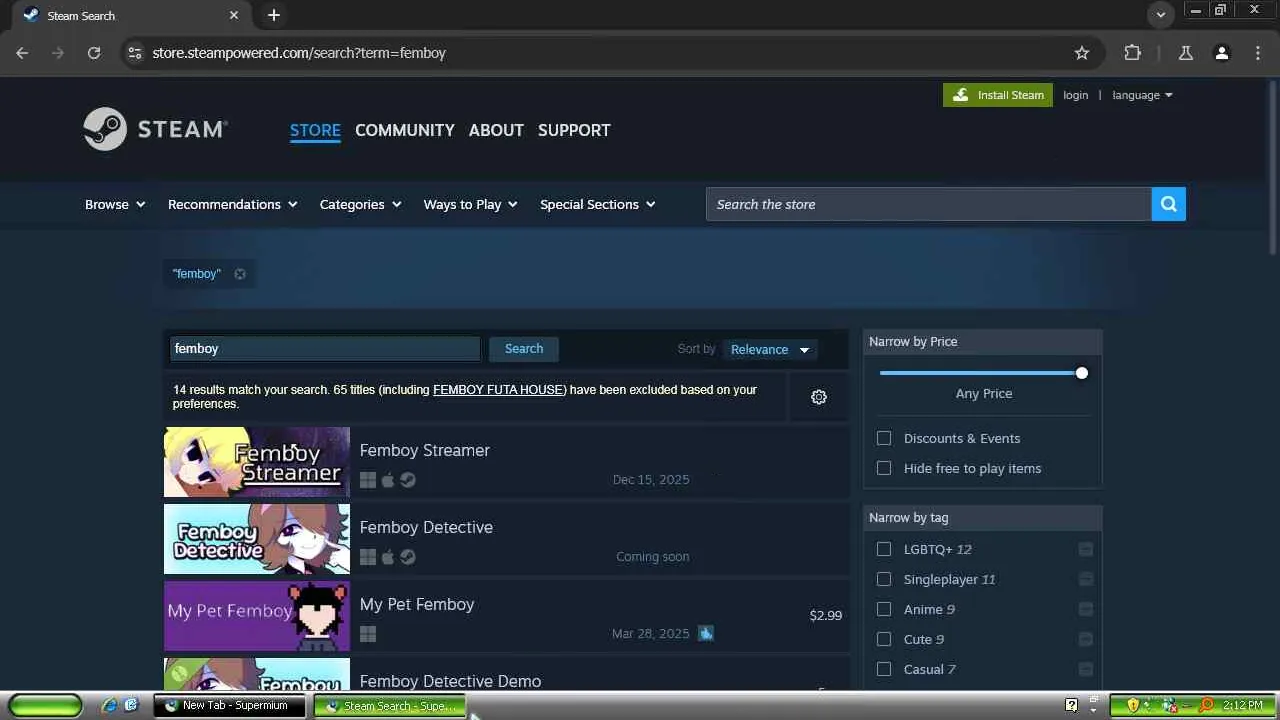The width and height of the screenshot is (1280, 720).
Task: Open the flask-shaped Chrome Labs icon
Action: click(1186, 53)
